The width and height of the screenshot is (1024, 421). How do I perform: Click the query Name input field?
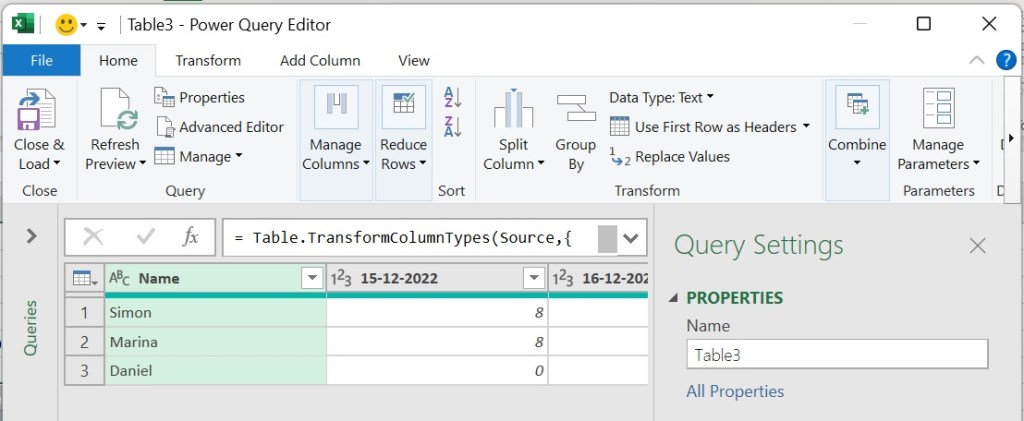(836, 354)
